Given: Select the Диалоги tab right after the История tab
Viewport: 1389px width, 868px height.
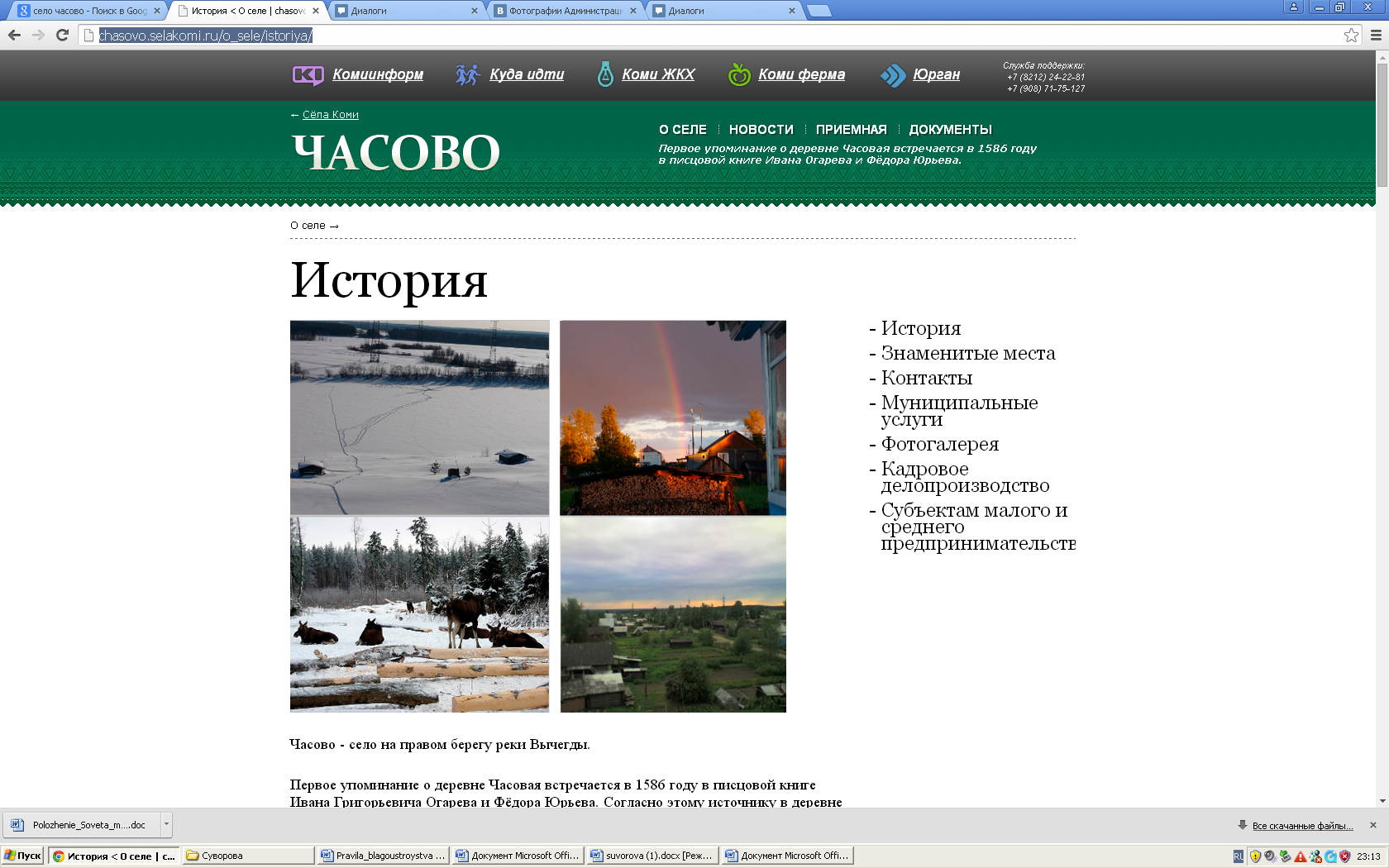Looking at the screenshot, I should 407,11.
